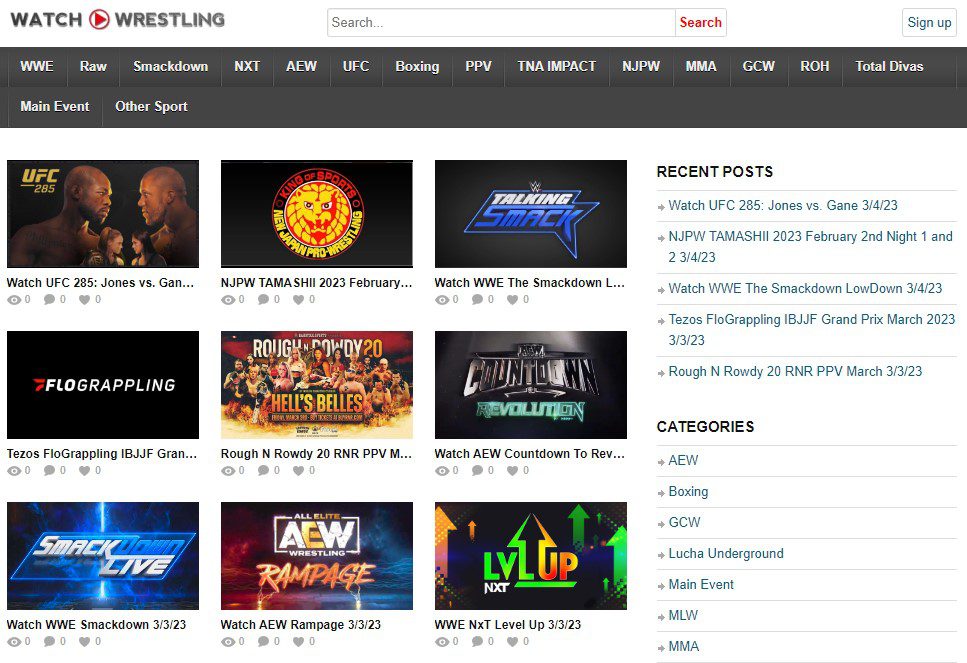
Task: Open the AEW Rampage thumbnail
Action: coord(317,556)
